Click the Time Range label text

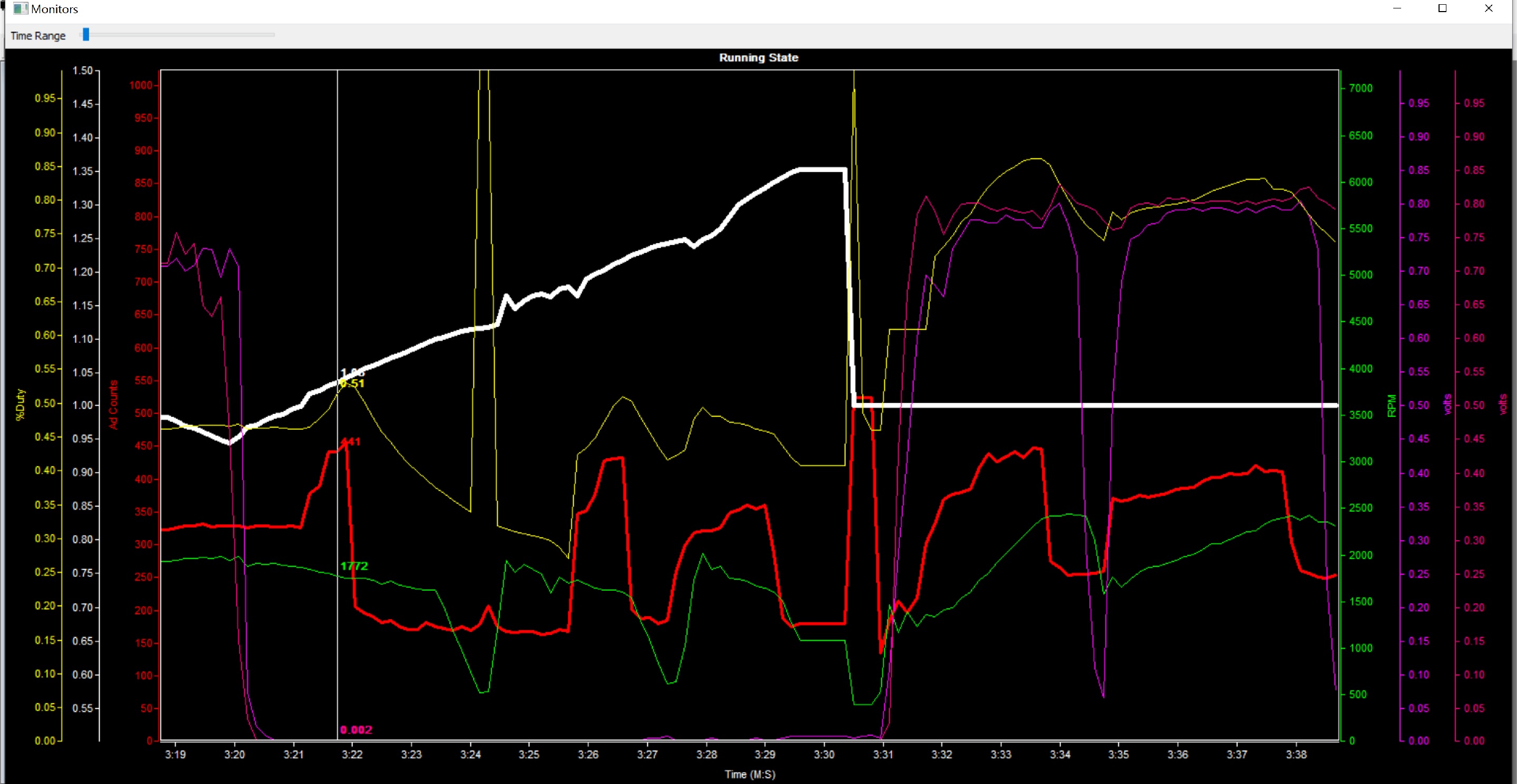[38, 36]
